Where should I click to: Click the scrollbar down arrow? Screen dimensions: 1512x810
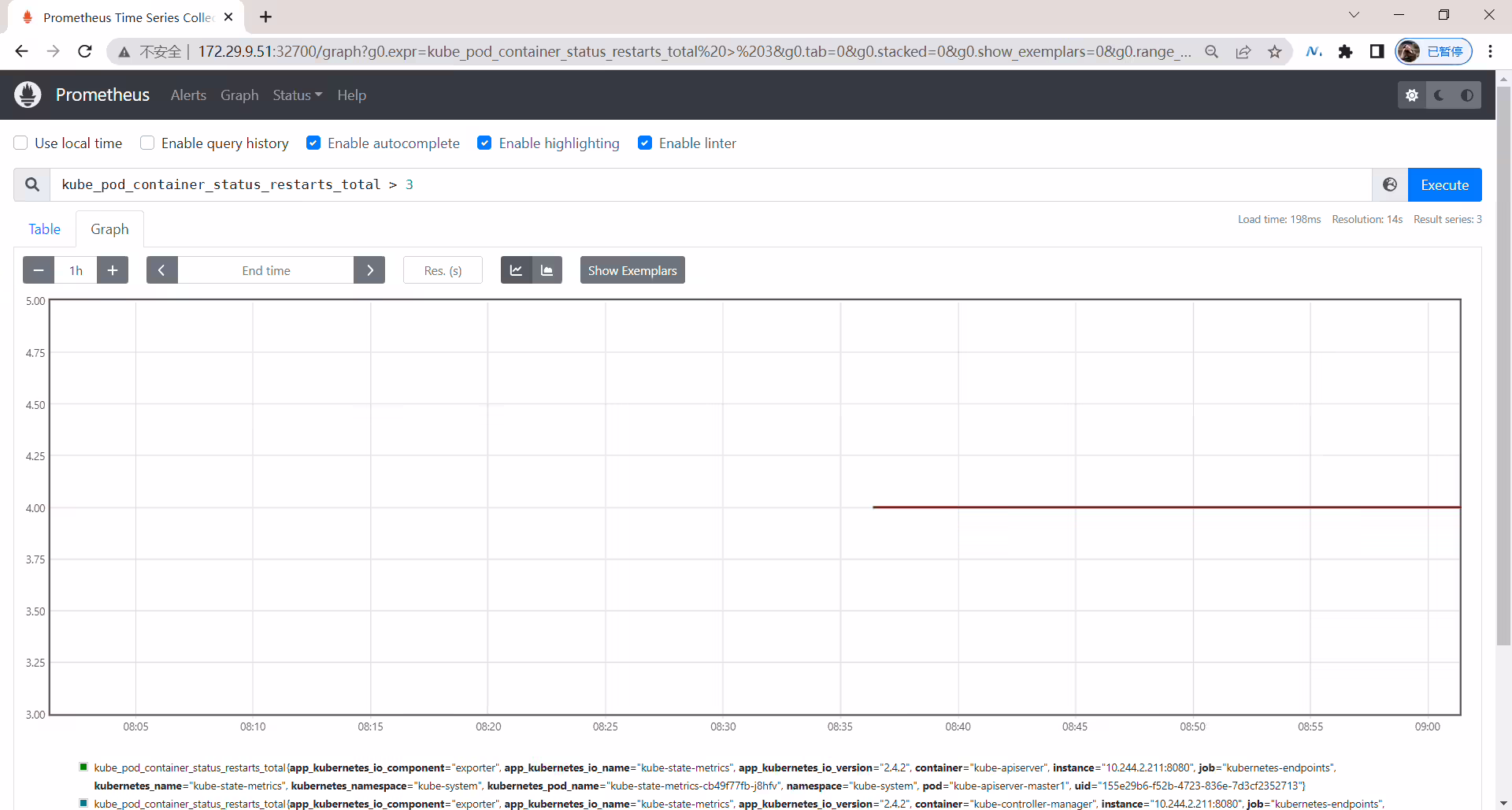(x=1503, y=803)
